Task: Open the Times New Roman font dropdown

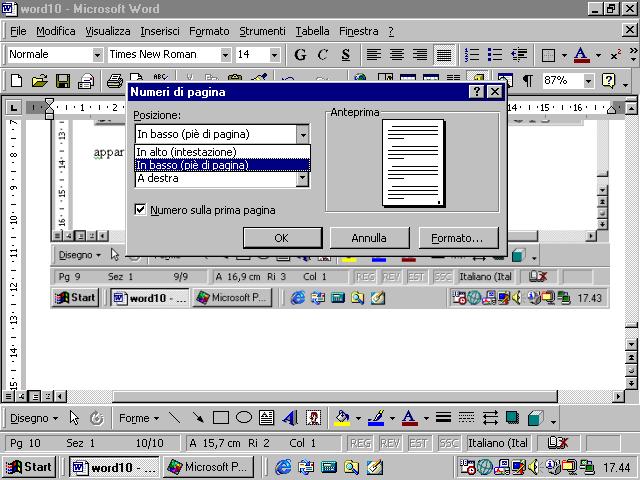Action: [225, 55]
